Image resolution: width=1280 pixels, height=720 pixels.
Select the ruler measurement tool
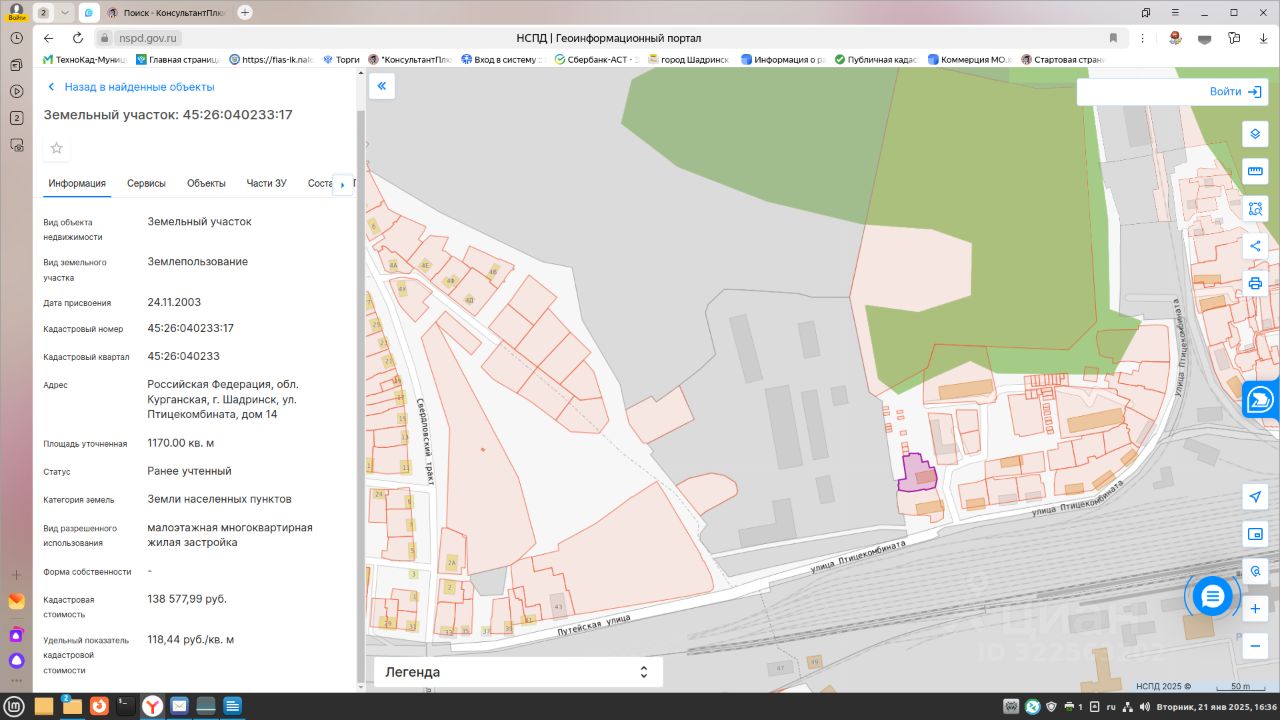(x=1255, y=171)
